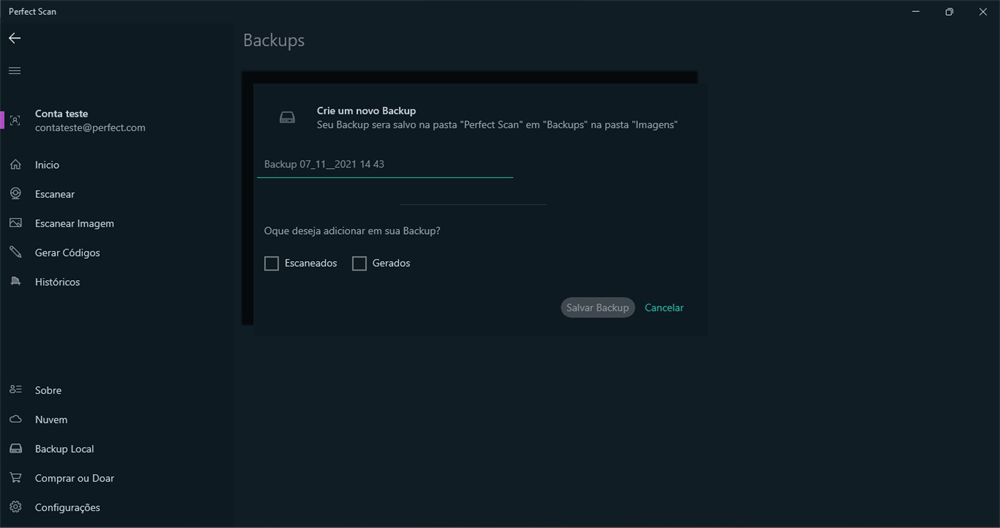This screenshot has width=1000, height=528.
Task: Open the Nuvem cloud icon
Action: coord(15,420)
